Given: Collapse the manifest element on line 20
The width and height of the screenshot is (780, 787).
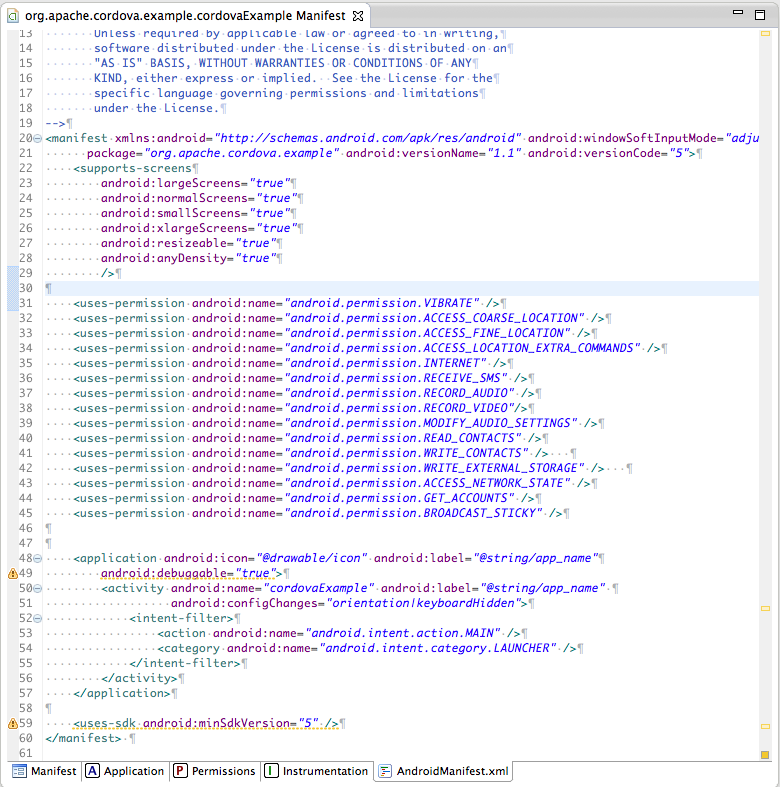Looking at the screenshot, I should [x=37, y=138].
